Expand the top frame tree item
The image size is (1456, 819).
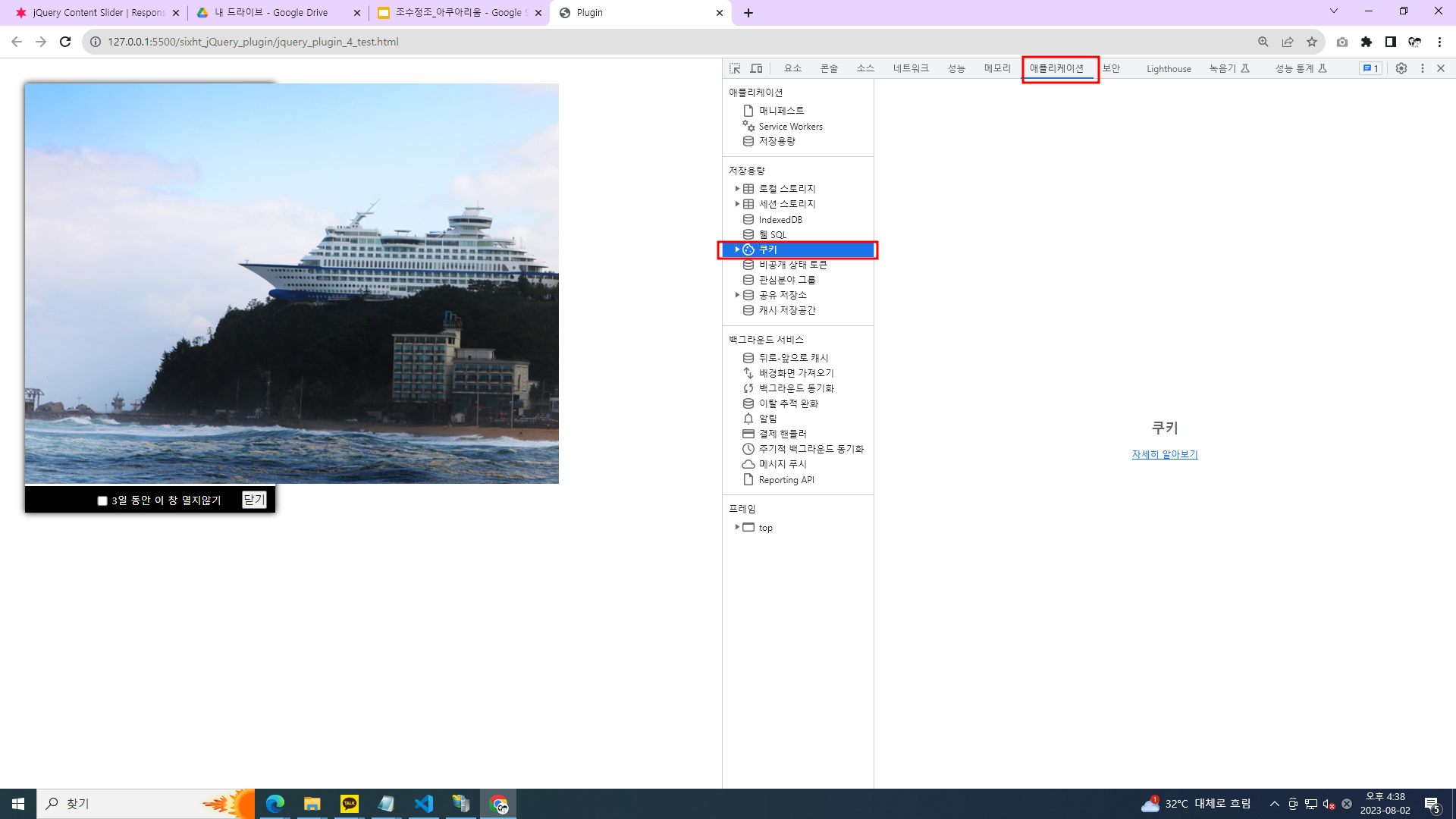(737, 527)
